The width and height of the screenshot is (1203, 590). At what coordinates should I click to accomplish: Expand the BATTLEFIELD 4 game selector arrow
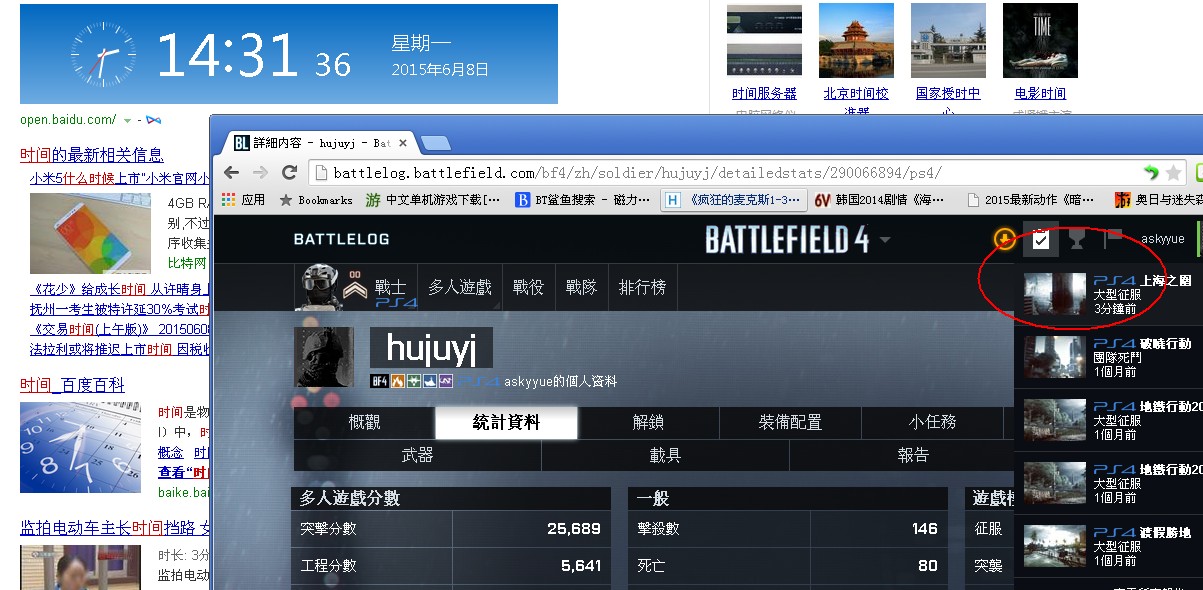(885, 240)
